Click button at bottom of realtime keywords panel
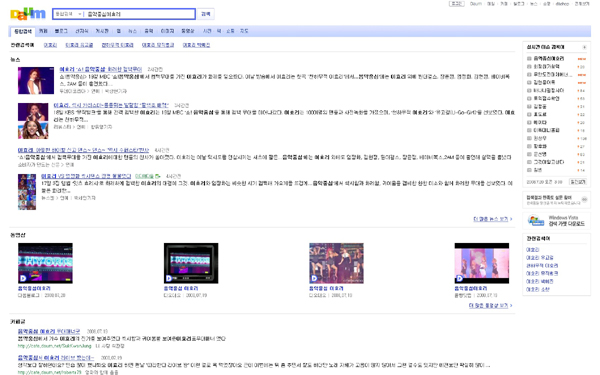 pyautogui.click(x=577, y=182)
